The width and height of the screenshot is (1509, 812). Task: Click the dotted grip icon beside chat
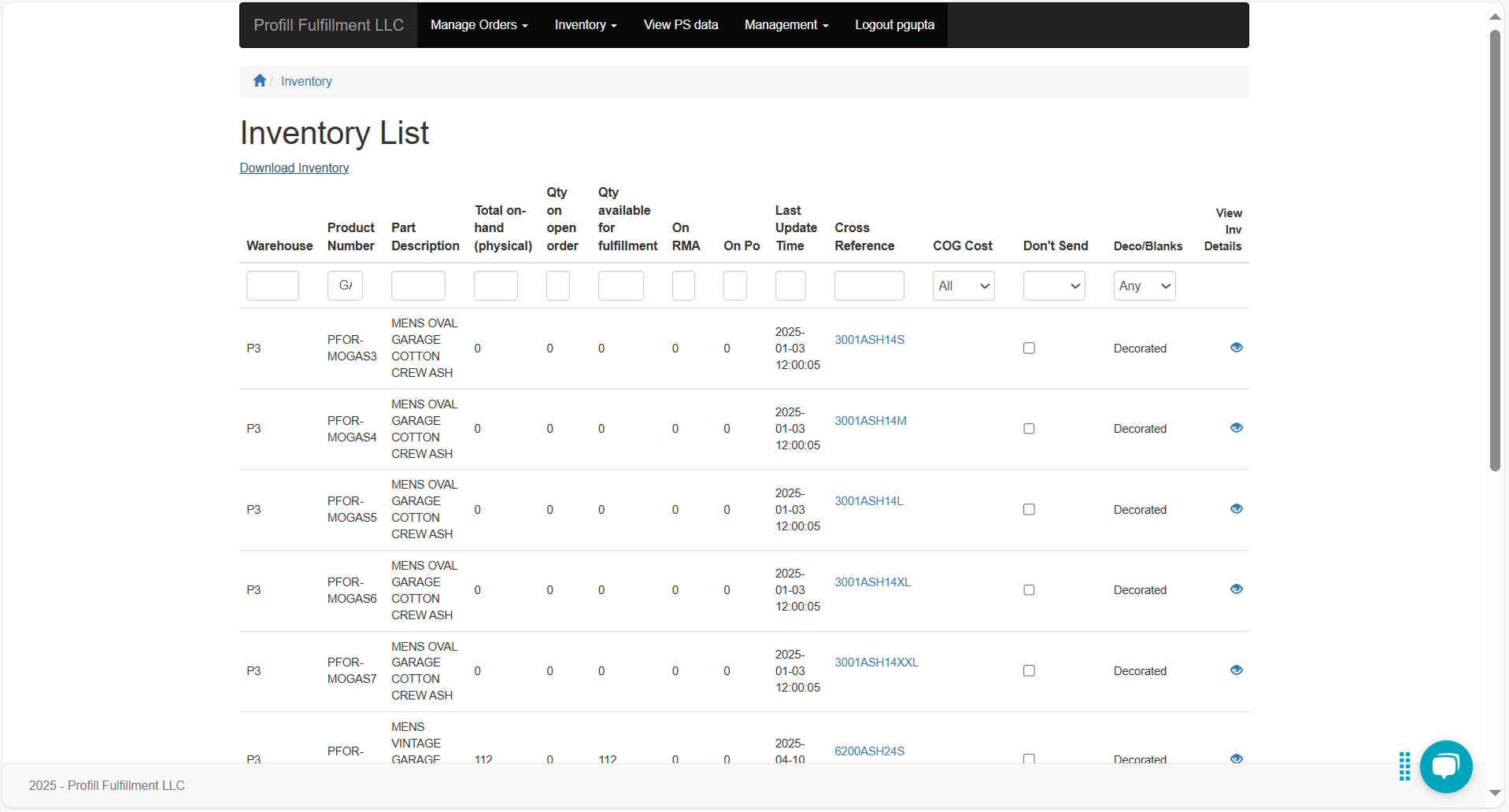pyautogui.click(x=1404, y=766)
